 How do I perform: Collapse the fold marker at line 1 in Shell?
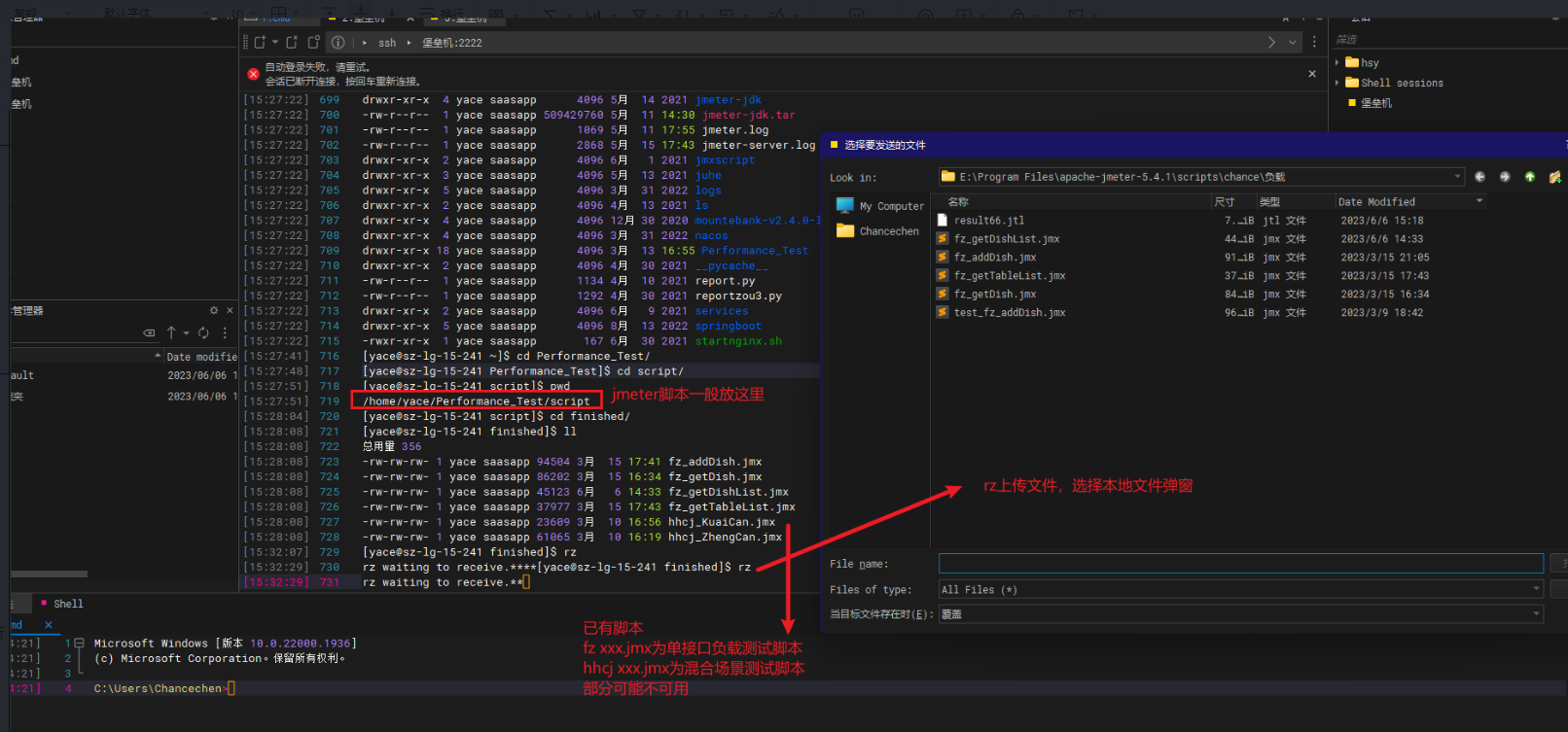(x=79, y=644)
